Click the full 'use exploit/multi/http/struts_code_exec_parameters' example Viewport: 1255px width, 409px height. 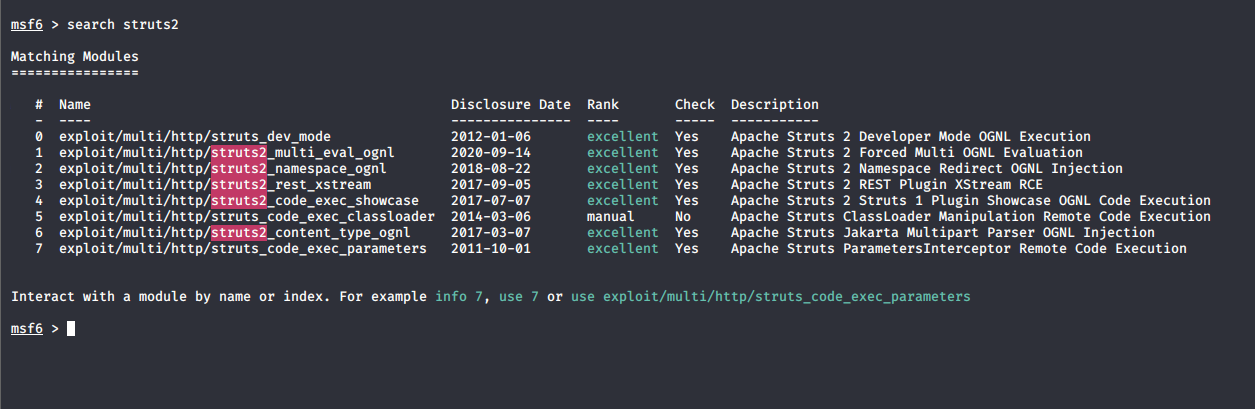tap(770, 297)
